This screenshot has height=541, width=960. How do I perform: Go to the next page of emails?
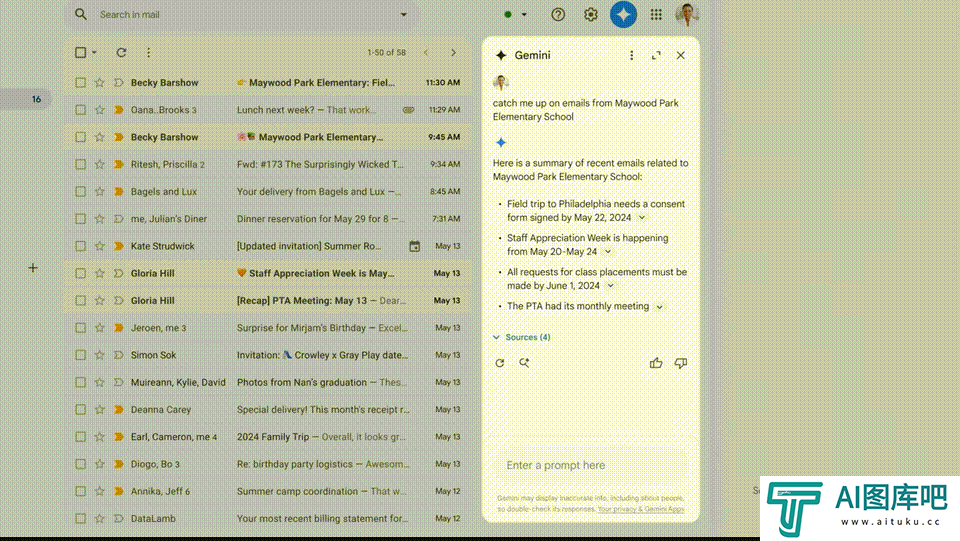coord(453,53)
